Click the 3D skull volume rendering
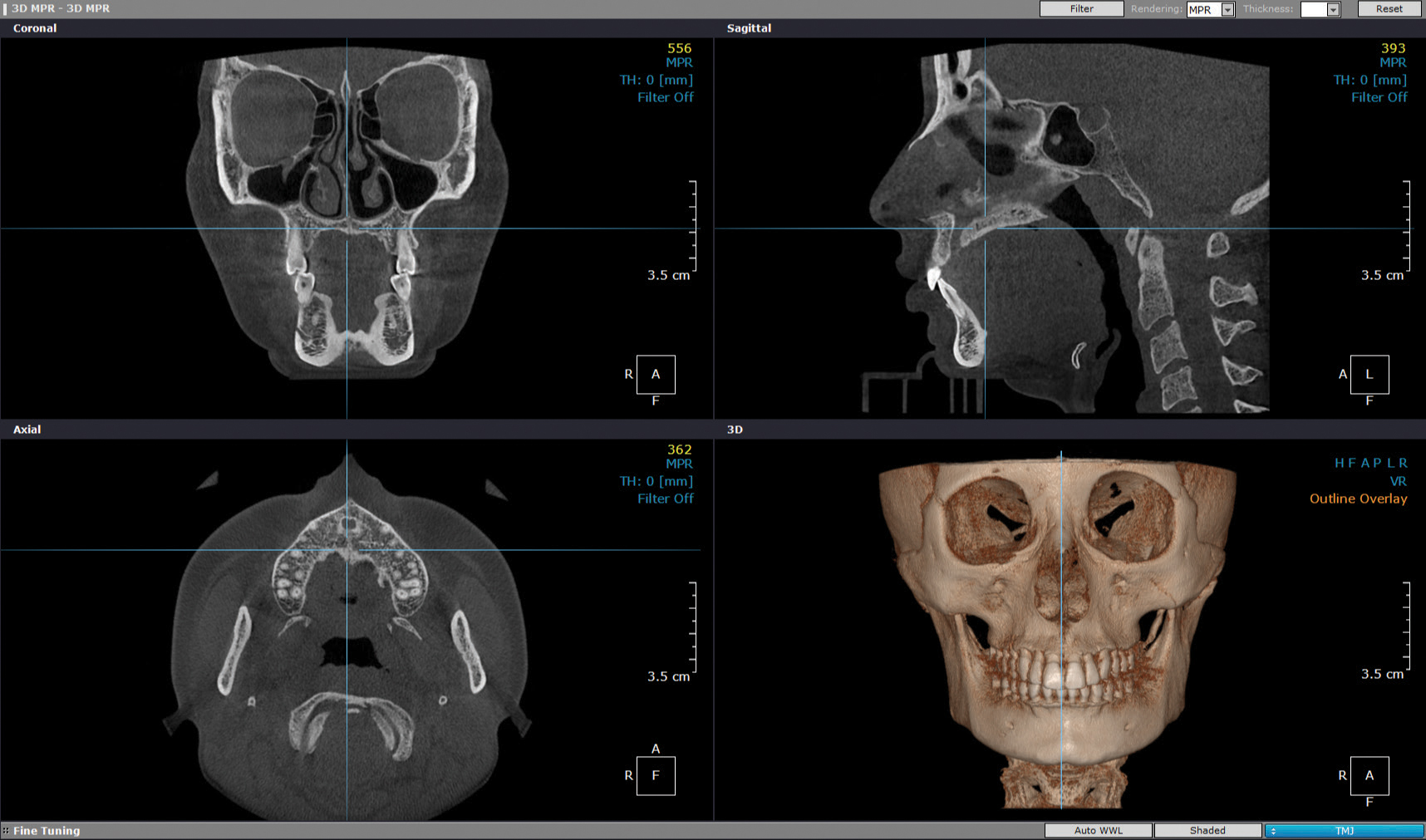The width and height of the screenshot is (1426, 840). click(x=1057, y=631)
